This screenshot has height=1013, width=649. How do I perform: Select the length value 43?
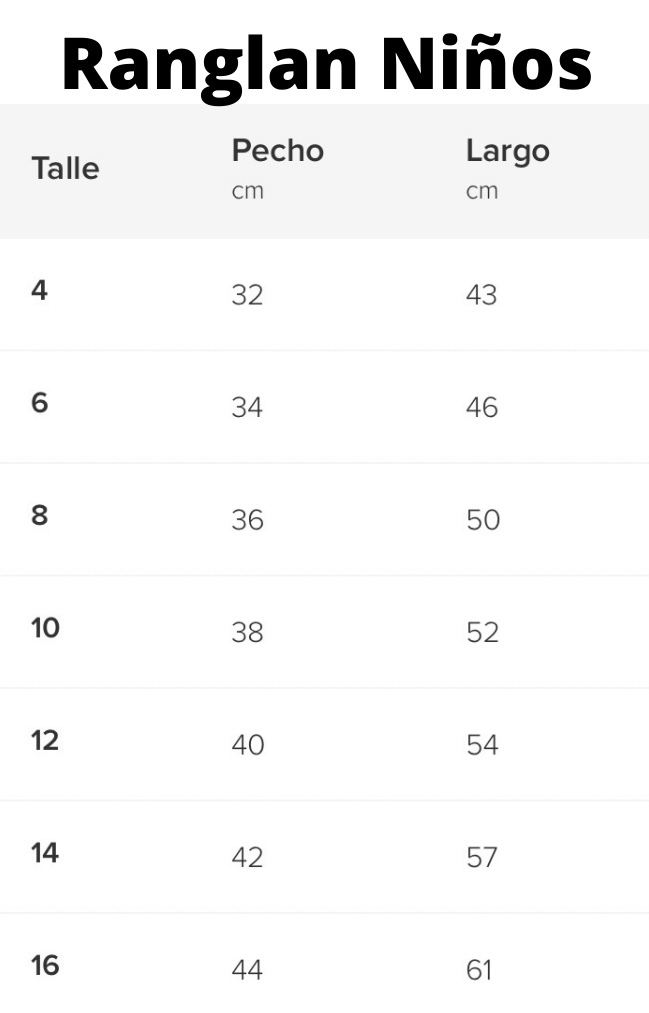(x=482, y=295)
